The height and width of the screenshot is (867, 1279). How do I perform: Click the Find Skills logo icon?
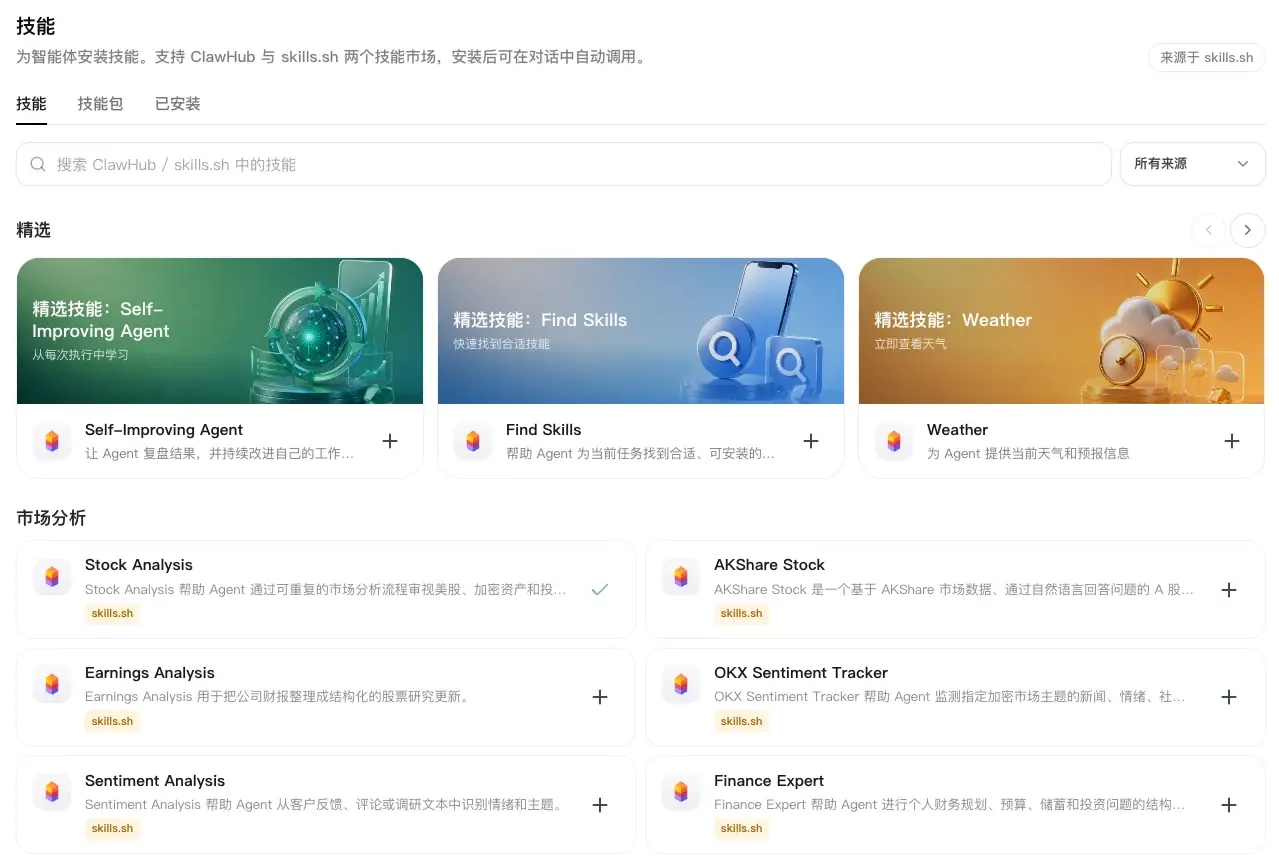click(473, 441)
